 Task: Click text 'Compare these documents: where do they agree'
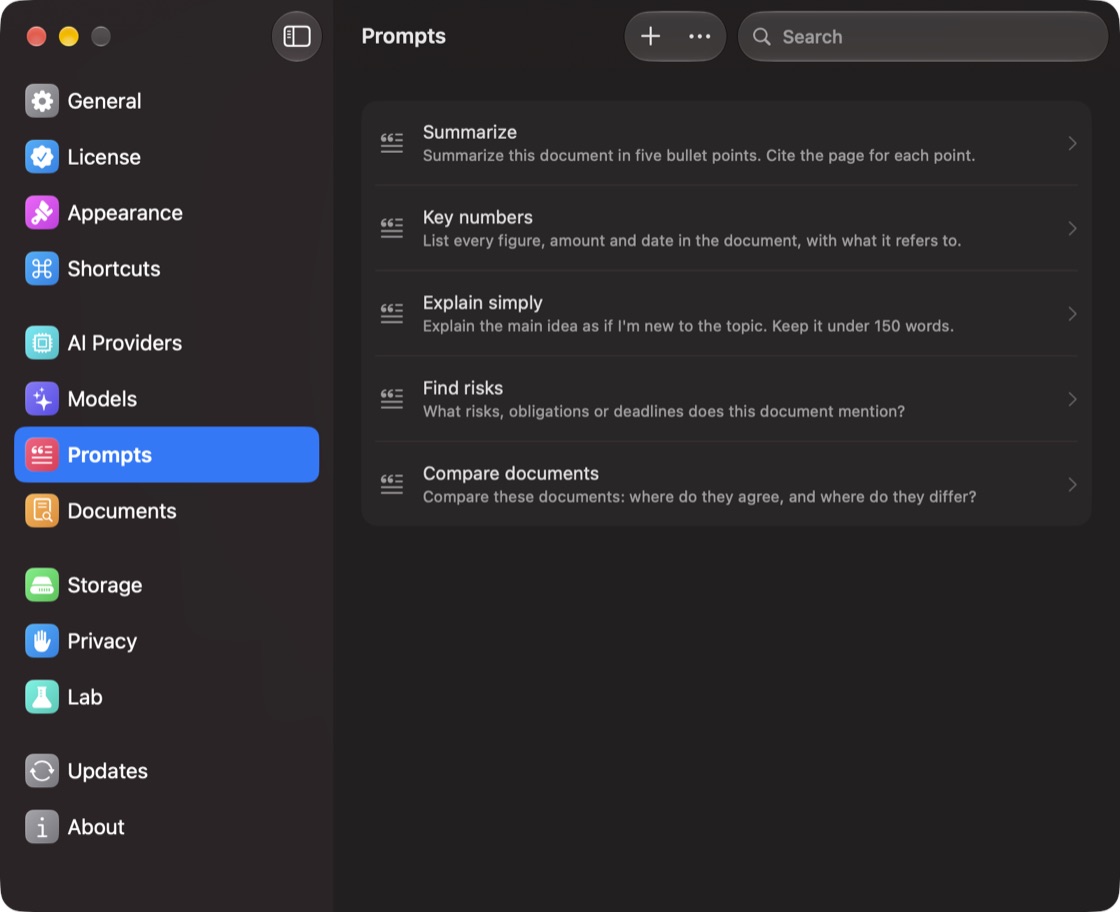click(x=601, y=497)
